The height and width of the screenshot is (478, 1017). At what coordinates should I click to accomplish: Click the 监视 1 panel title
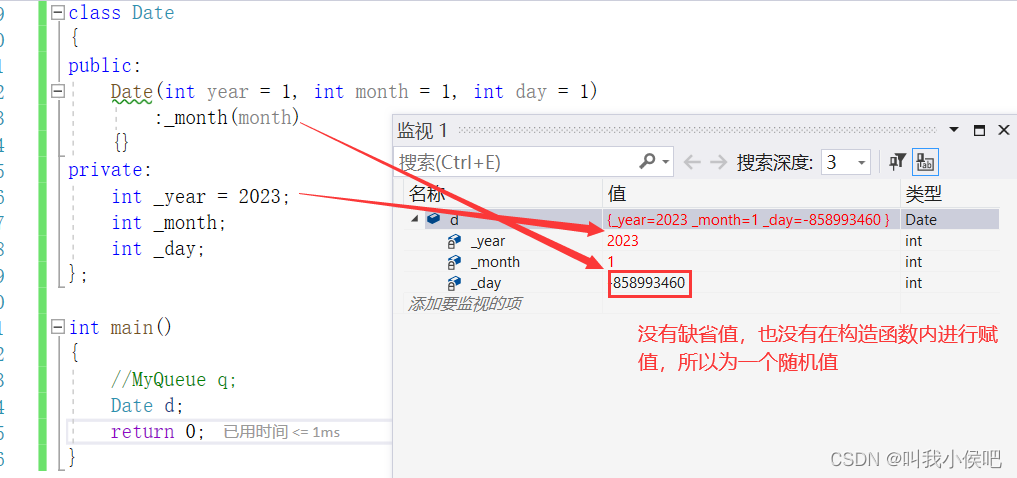coord(422,130)
